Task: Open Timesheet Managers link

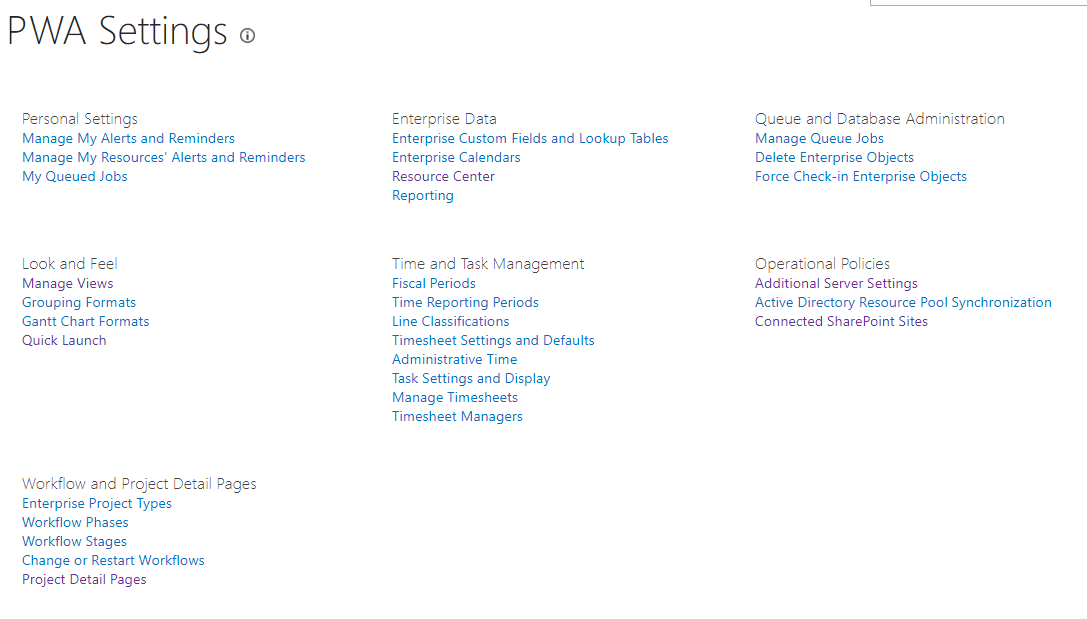Action: [458, 417]
